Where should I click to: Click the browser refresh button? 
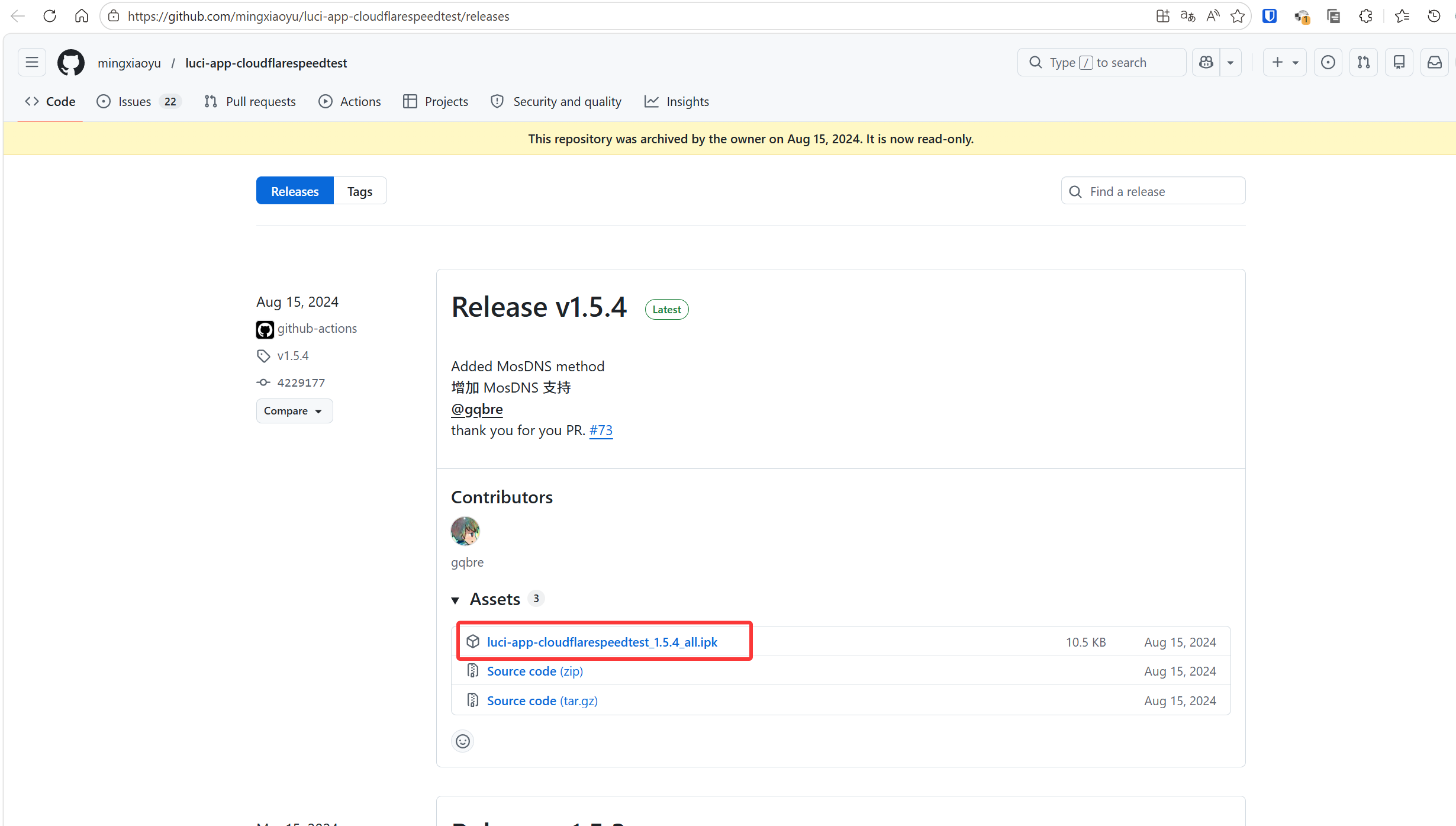pos(50,17)
